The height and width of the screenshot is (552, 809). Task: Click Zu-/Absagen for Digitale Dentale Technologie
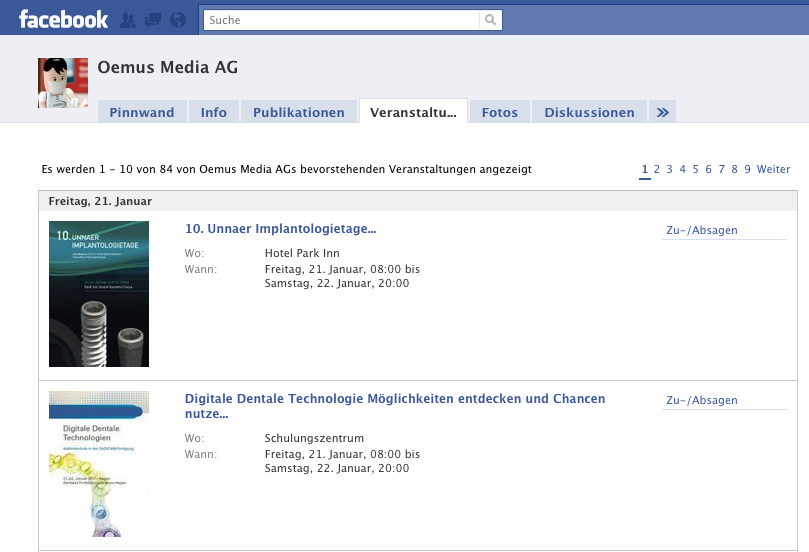pos(702,400)
